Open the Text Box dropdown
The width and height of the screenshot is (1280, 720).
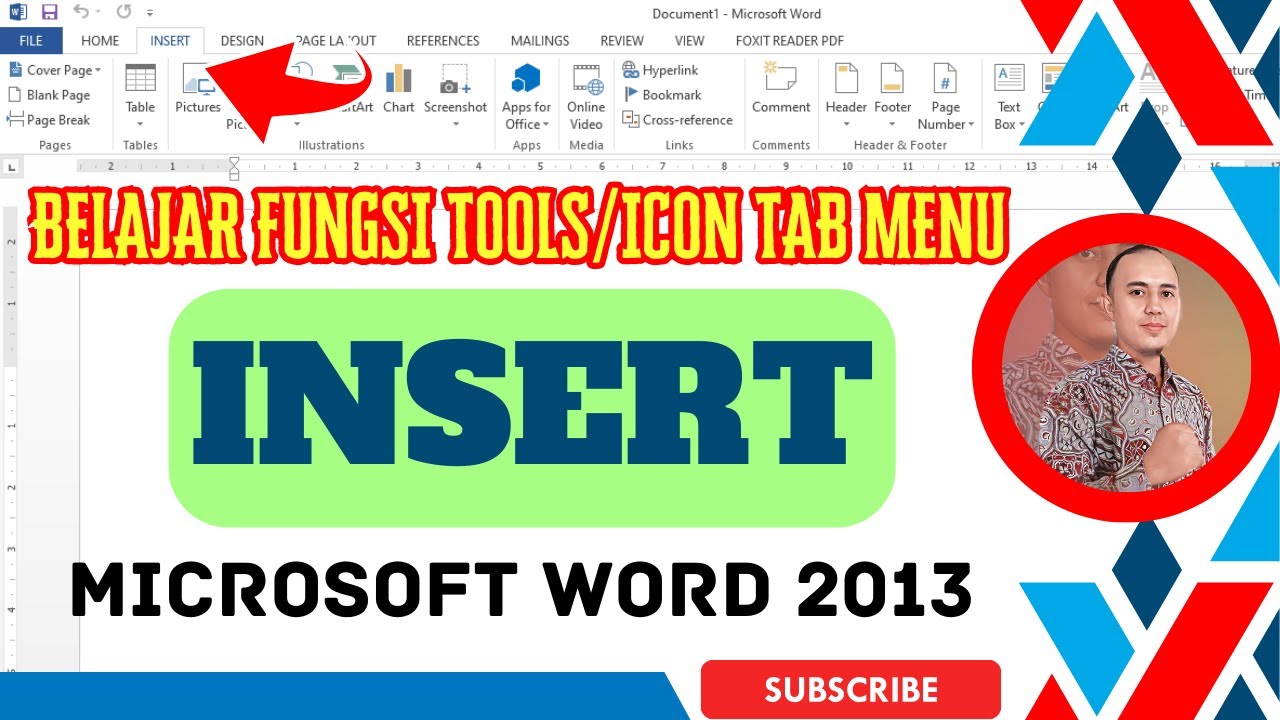point(1009,97)
